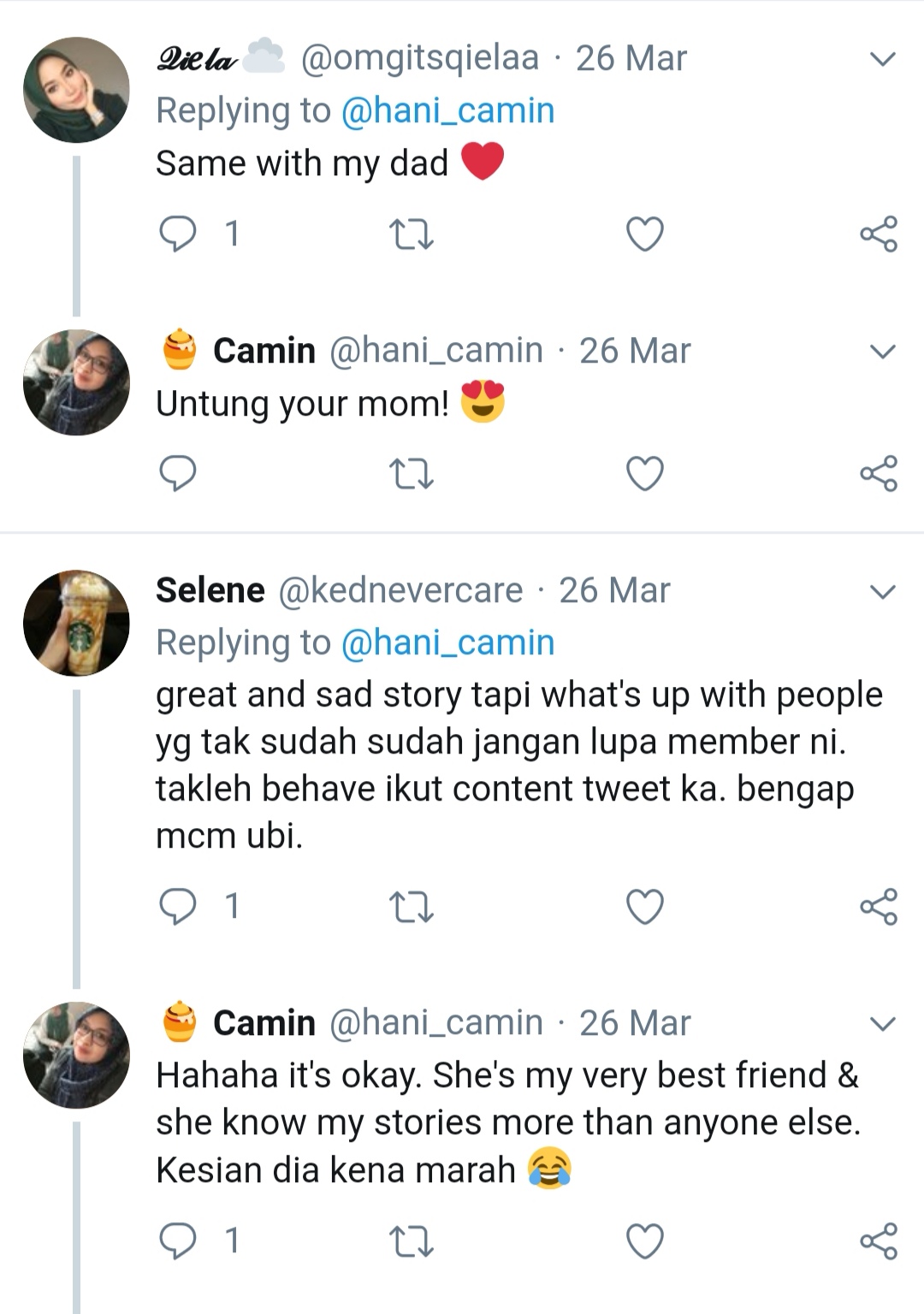The width and height of the screenshot is (924, 1314).
Task: Open the chevron on Camin's "Untung your mom!" tweet
Action: pyautogui.click(x=882, y=352)
